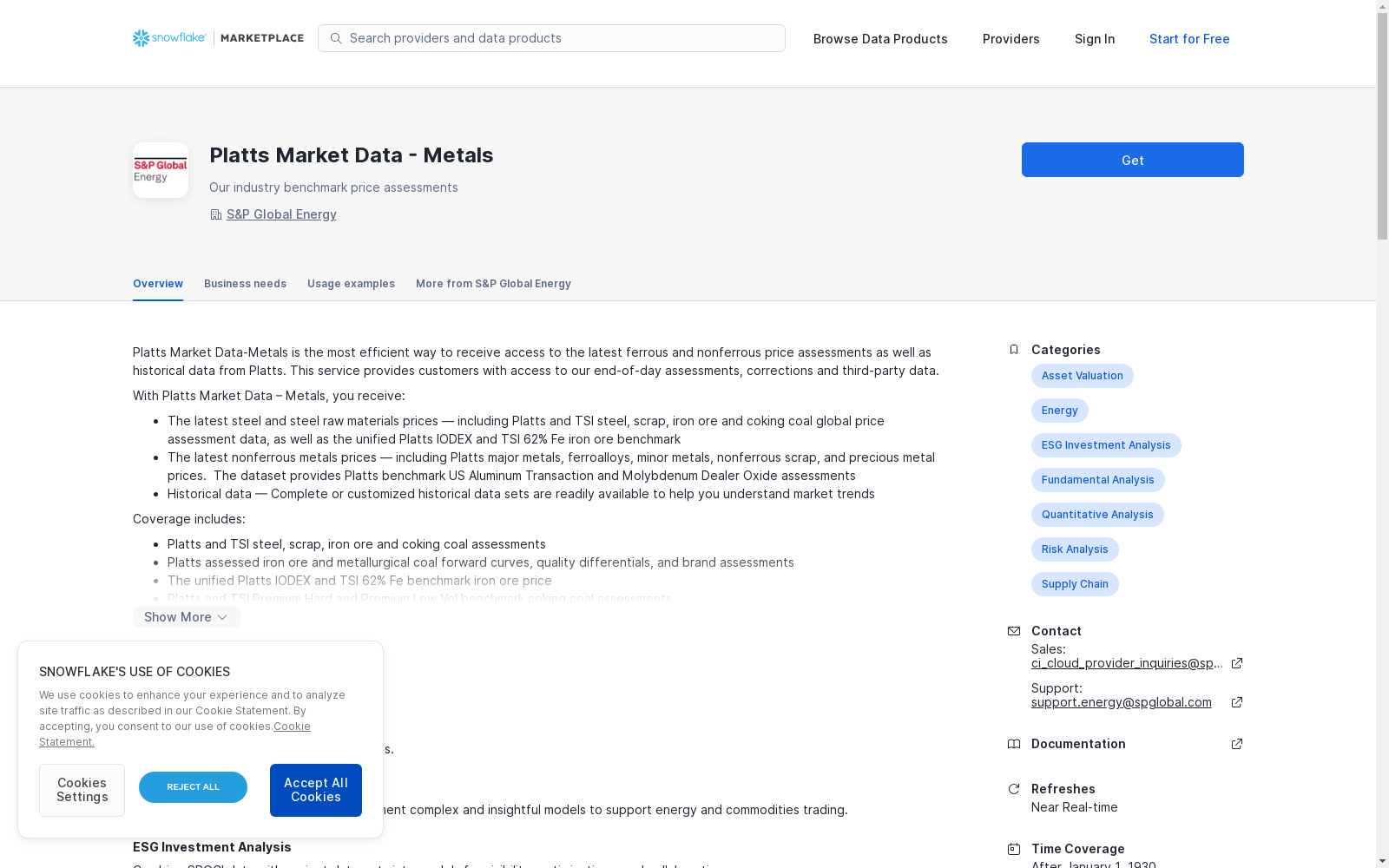Click the Platts Market Data - Metals title
The image size is (1389, 868).
tap(352, 155)
